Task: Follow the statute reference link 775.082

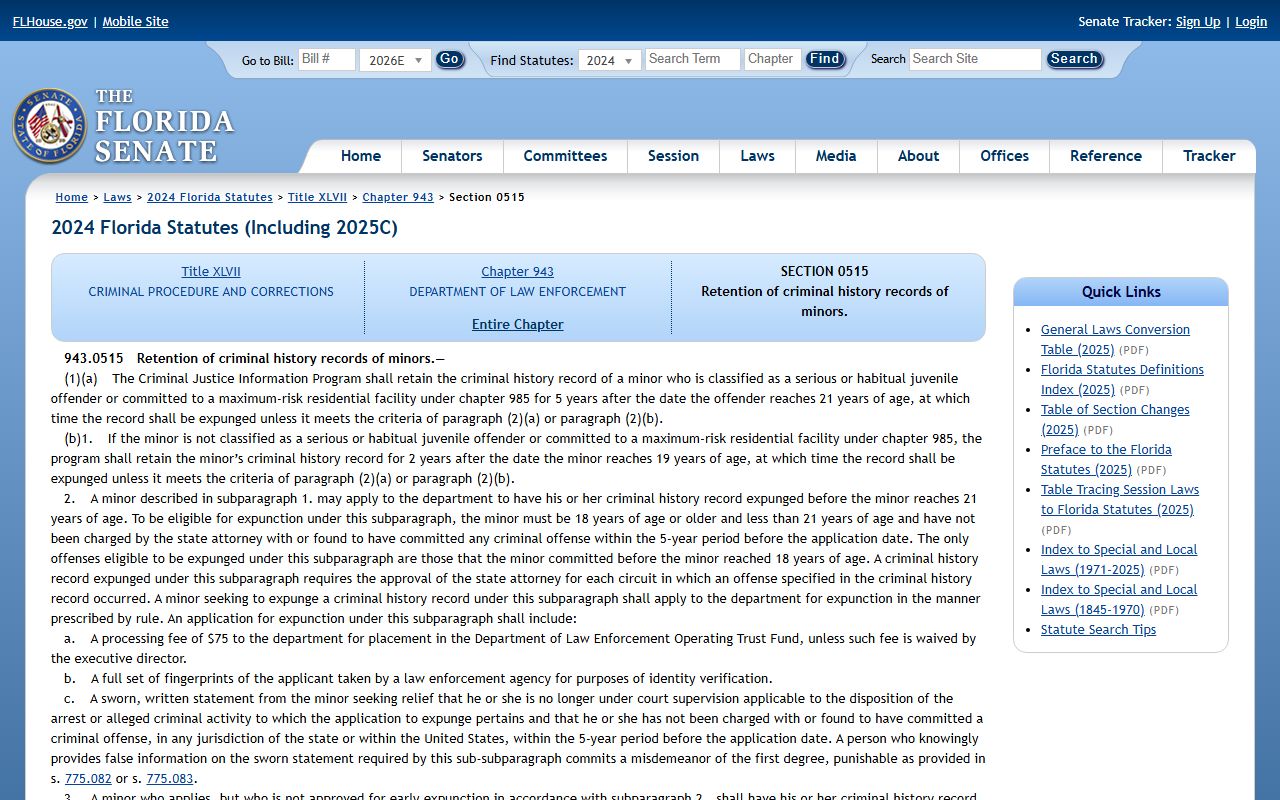Action: point(88,778)
